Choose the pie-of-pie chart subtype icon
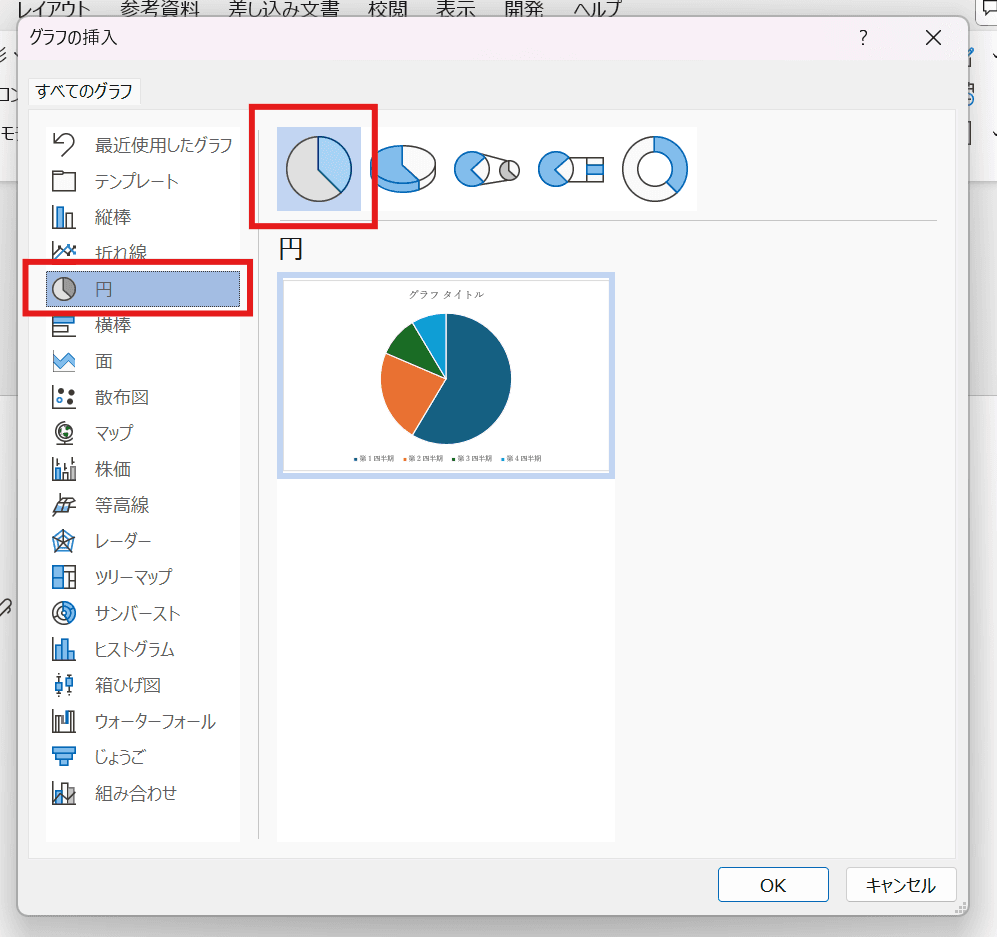 tap(487, 168)
